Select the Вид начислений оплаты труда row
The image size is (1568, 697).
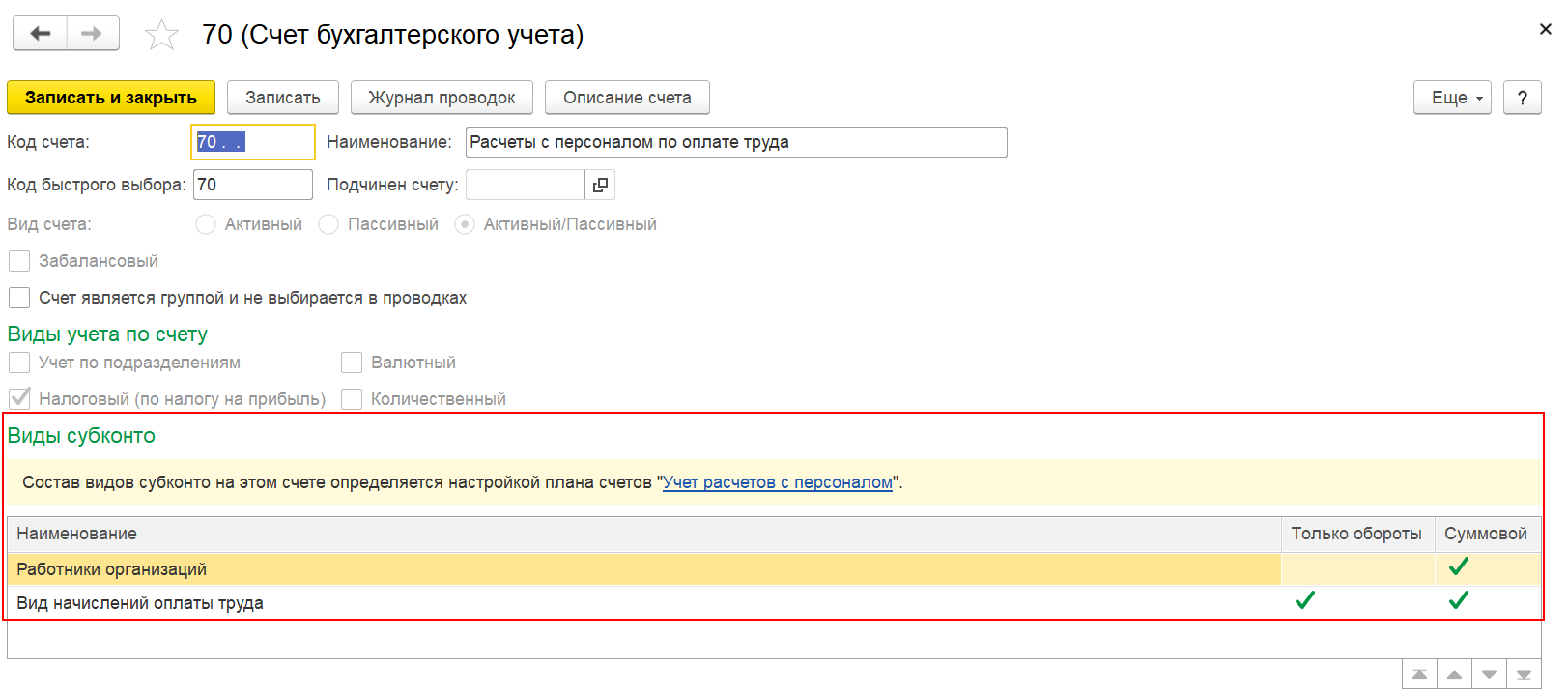pos(774,603)
